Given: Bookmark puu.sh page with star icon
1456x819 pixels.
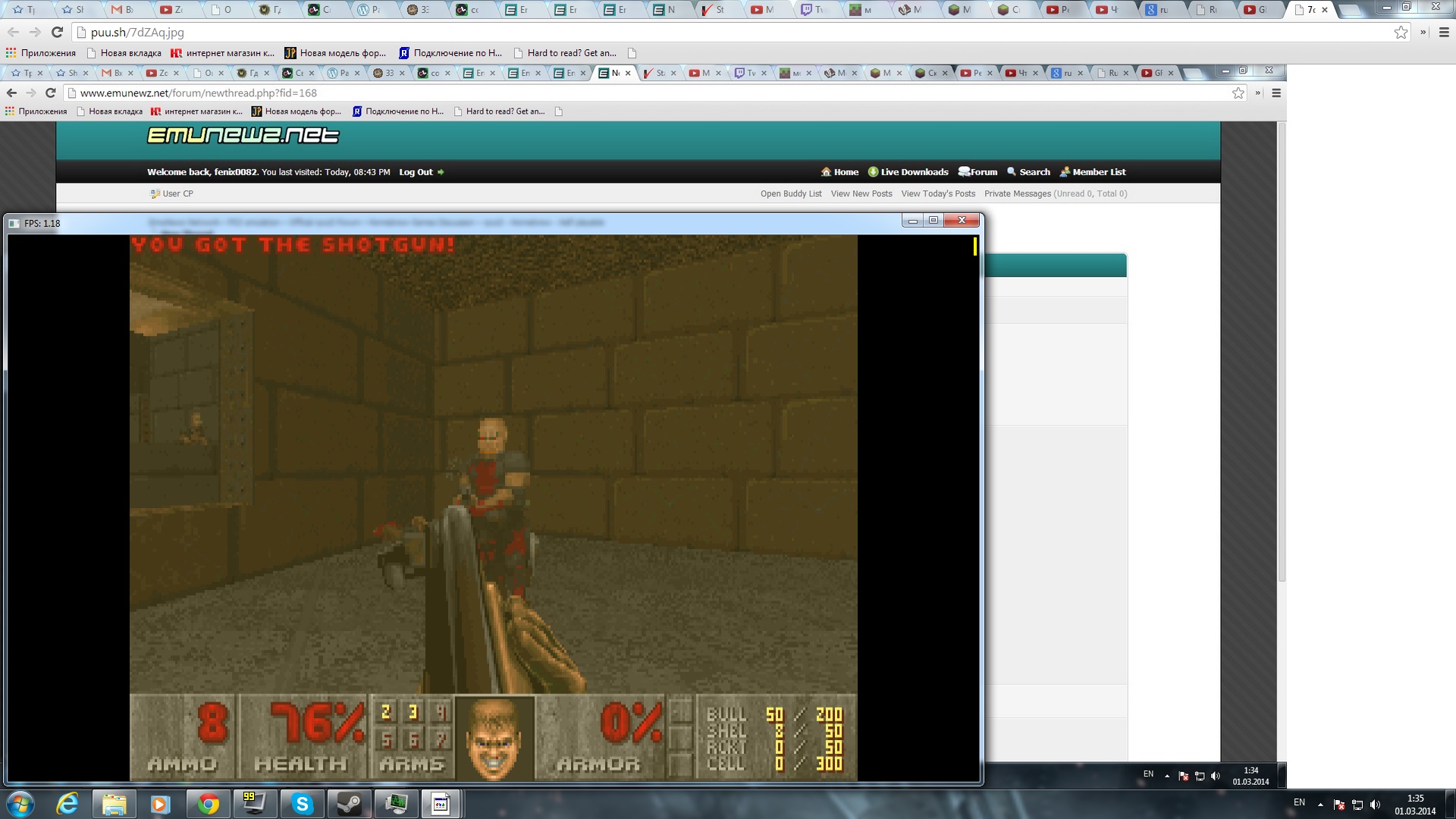Looking at the screenshot, I should [1401, 33].
